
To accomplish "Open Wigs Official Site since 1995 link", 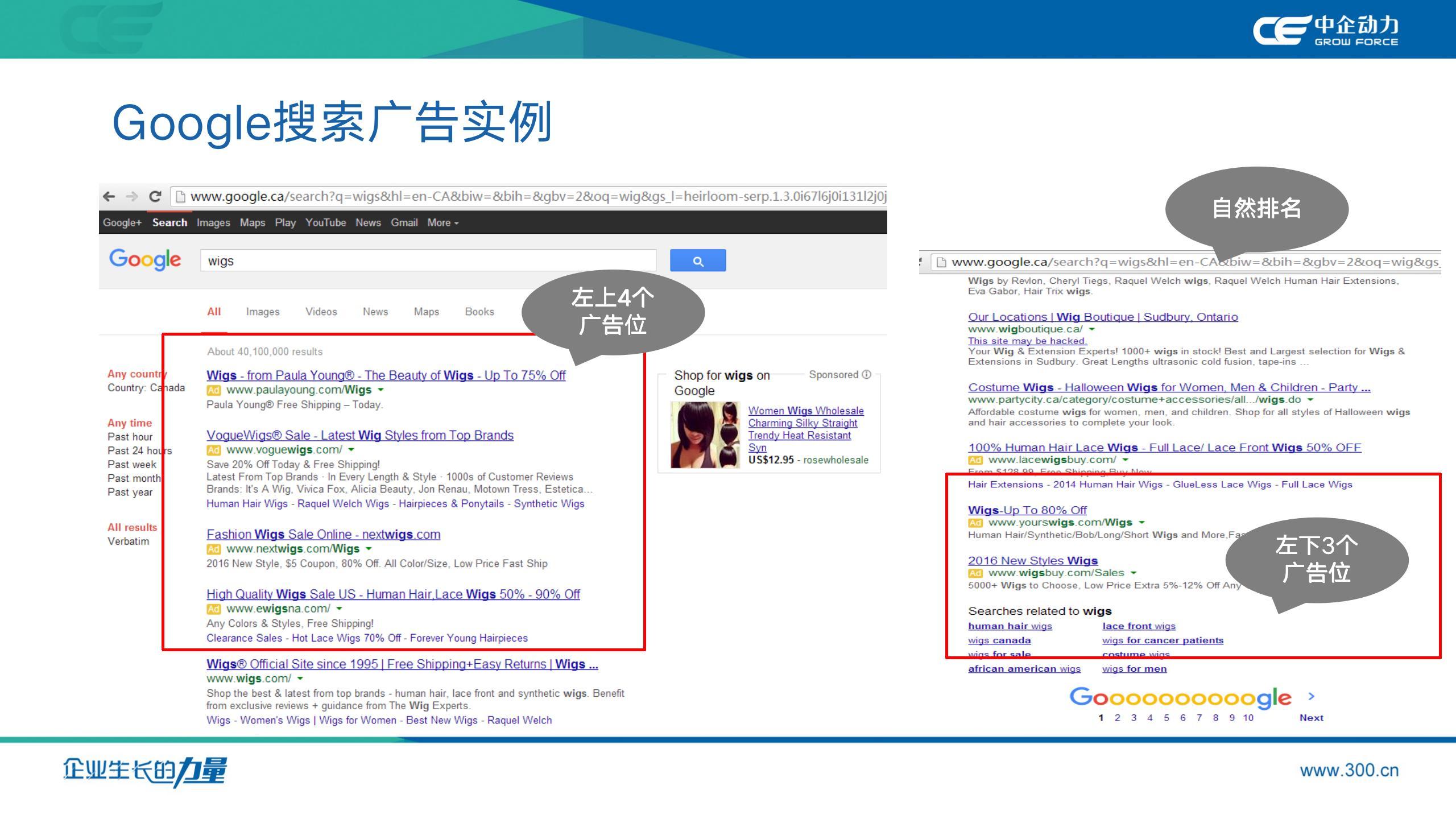I will pos(402,664).
